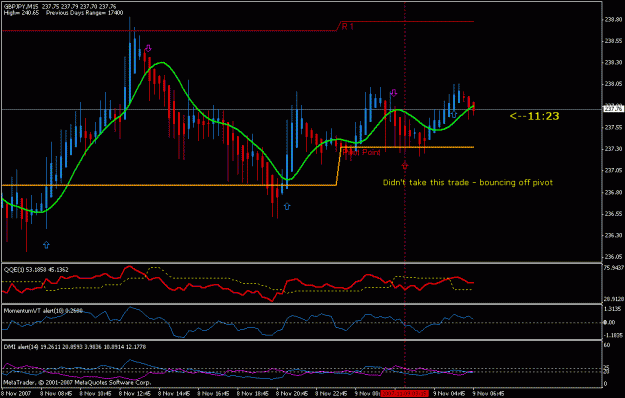
Task: Click the '8 Nov 2007' time axis label
Action: (16, 394)
